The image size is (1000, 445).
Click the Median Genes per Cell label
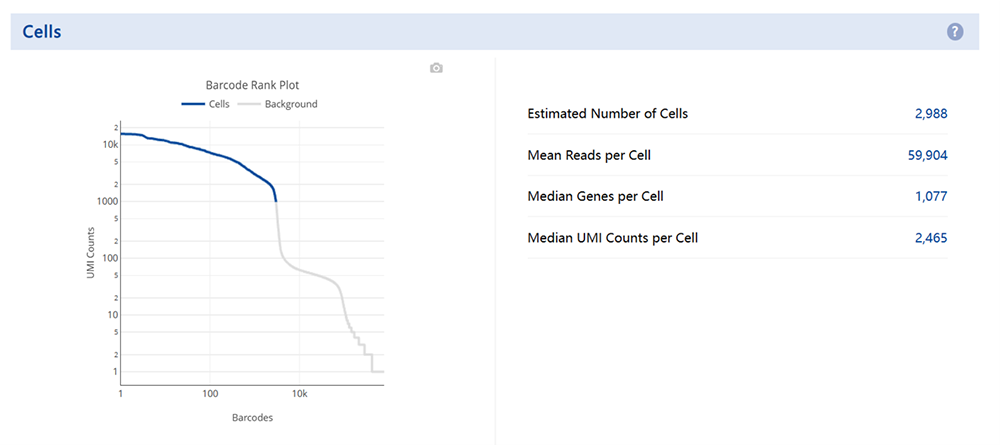click(595, 196)
